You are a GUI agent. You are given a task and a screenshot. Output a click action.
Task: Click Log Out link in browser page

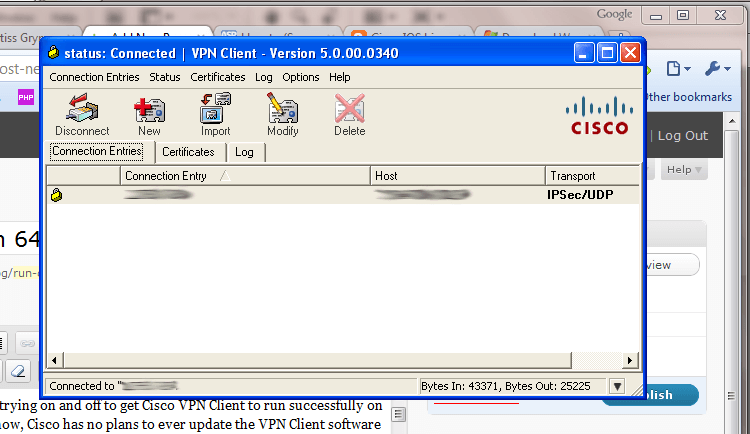pos(683,135)
